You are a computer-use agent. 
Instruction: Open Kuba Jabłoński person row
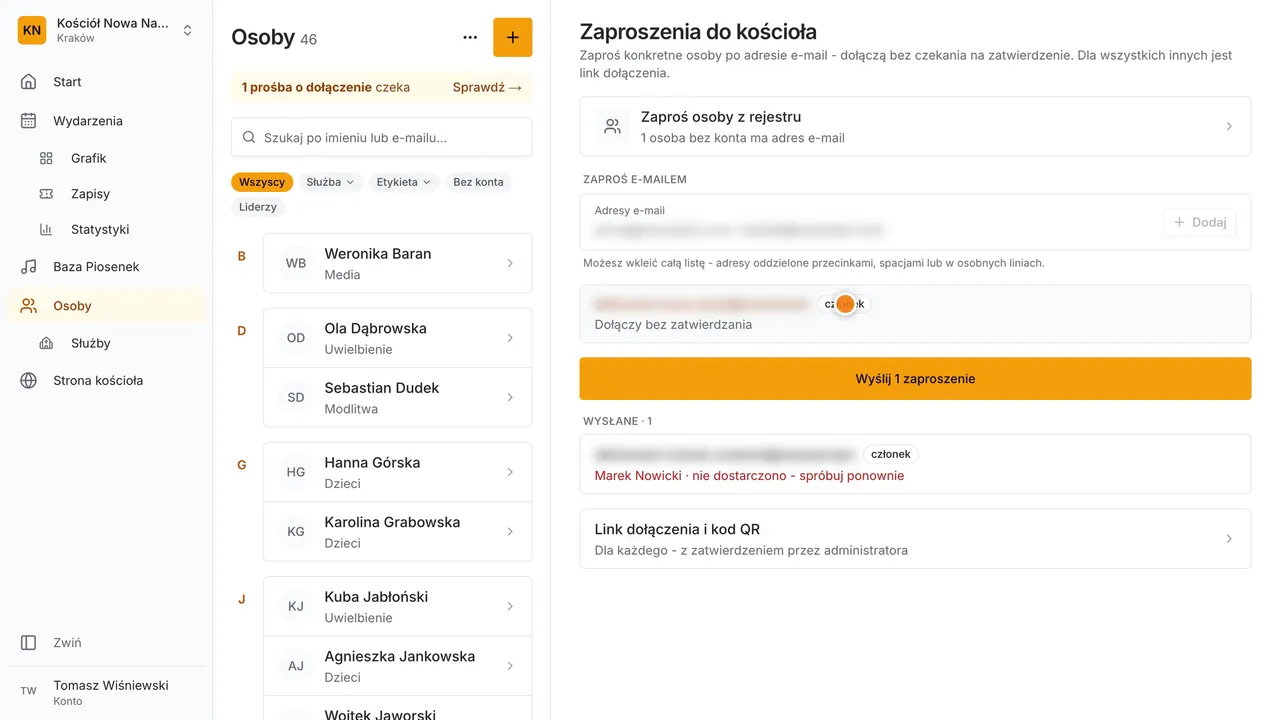(x=398, y=606)
